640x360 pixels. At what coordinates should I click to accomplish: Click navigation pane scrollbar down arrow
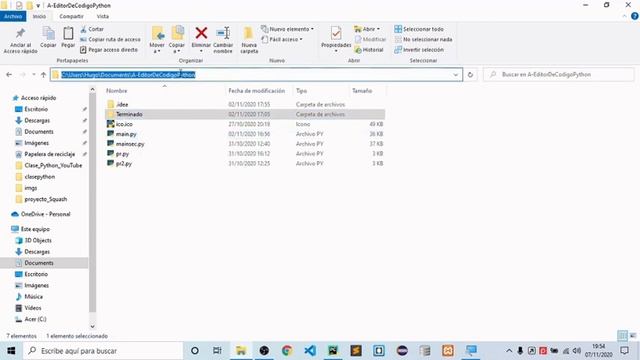click(92, 326)
